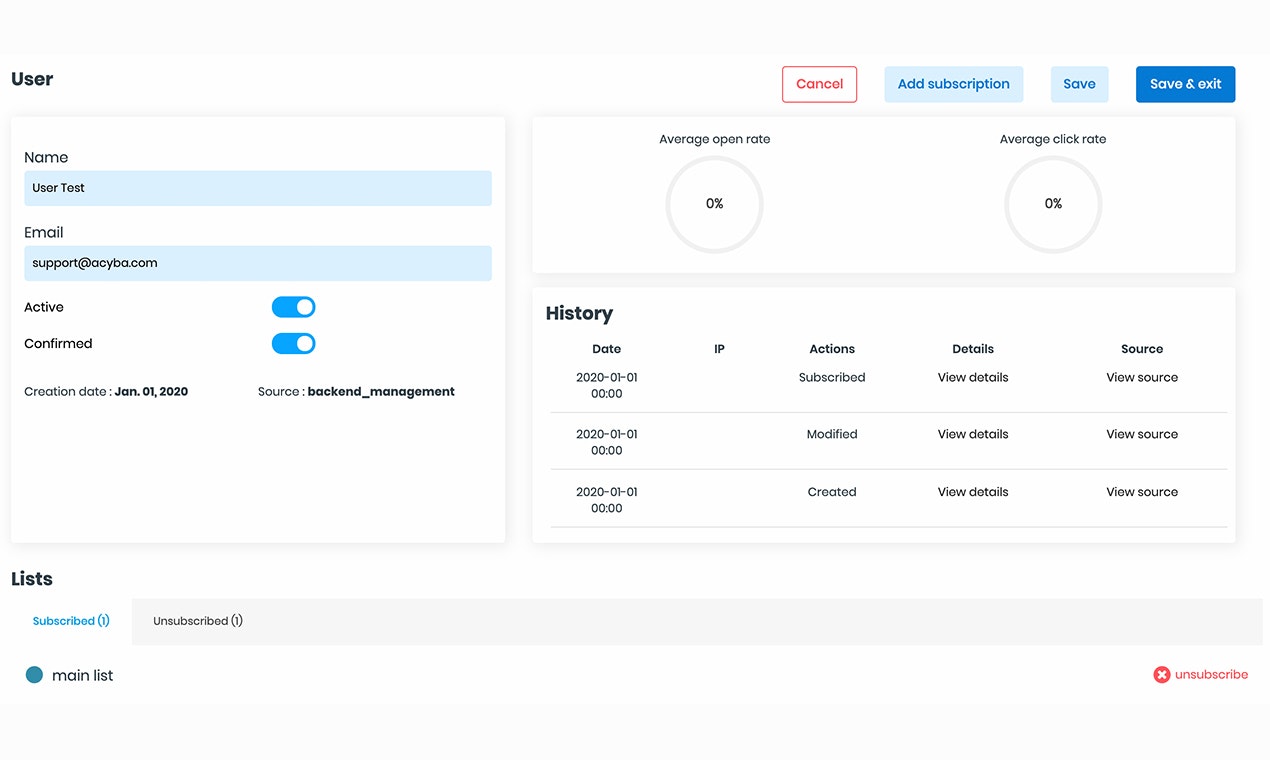This screenshot has height=760, width=1270.
Task: Click the Save button
Action: pyautogui.click(x=1079, y=84)
